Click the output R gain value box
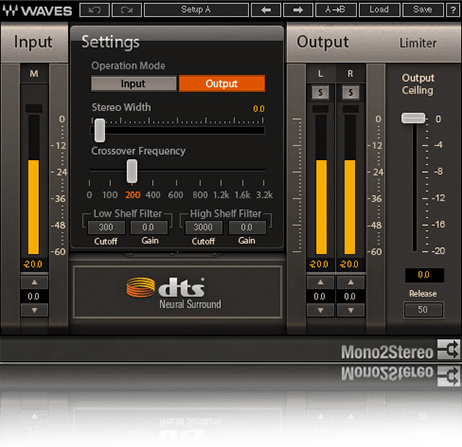 click(x=350, y=296)
